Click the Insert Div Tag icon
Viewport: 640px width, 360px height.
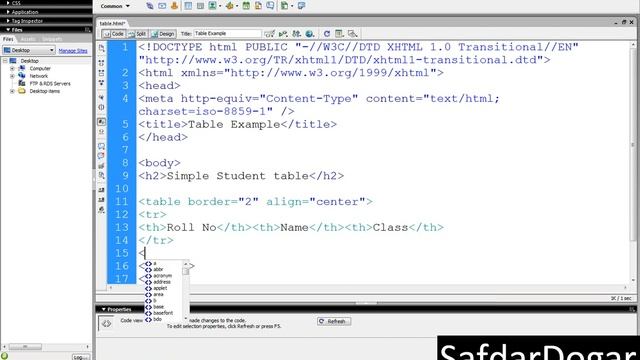[x=200, y=6]
